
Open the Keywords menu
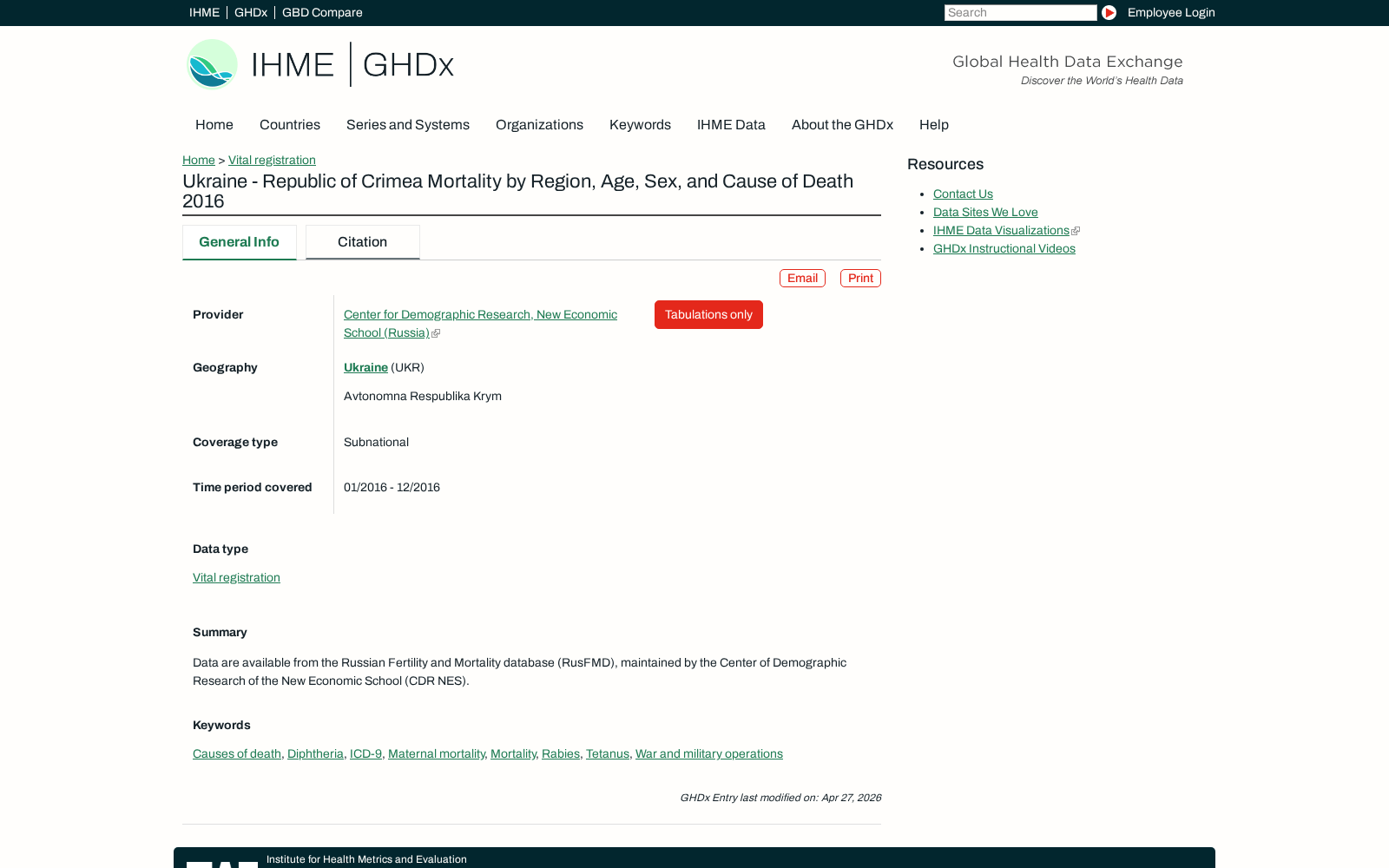coord(640,125)
